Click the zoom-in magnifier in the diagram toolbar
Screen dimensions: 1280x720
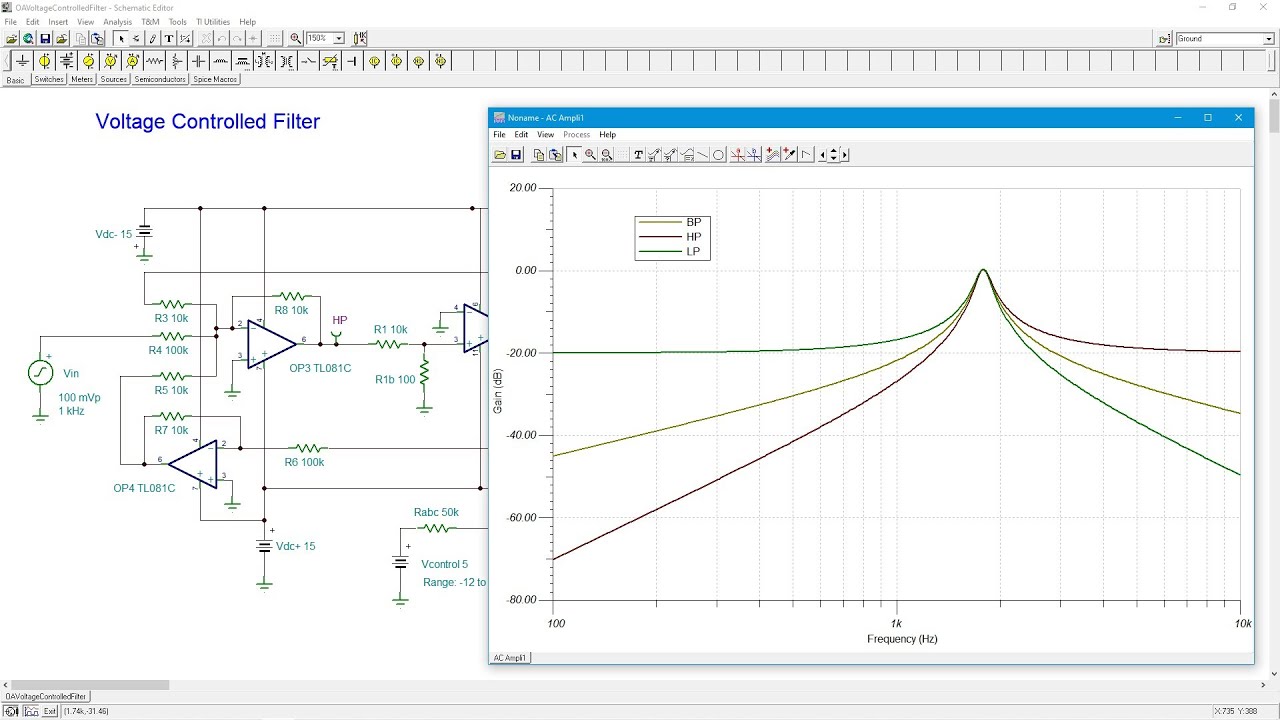[591, 155]
